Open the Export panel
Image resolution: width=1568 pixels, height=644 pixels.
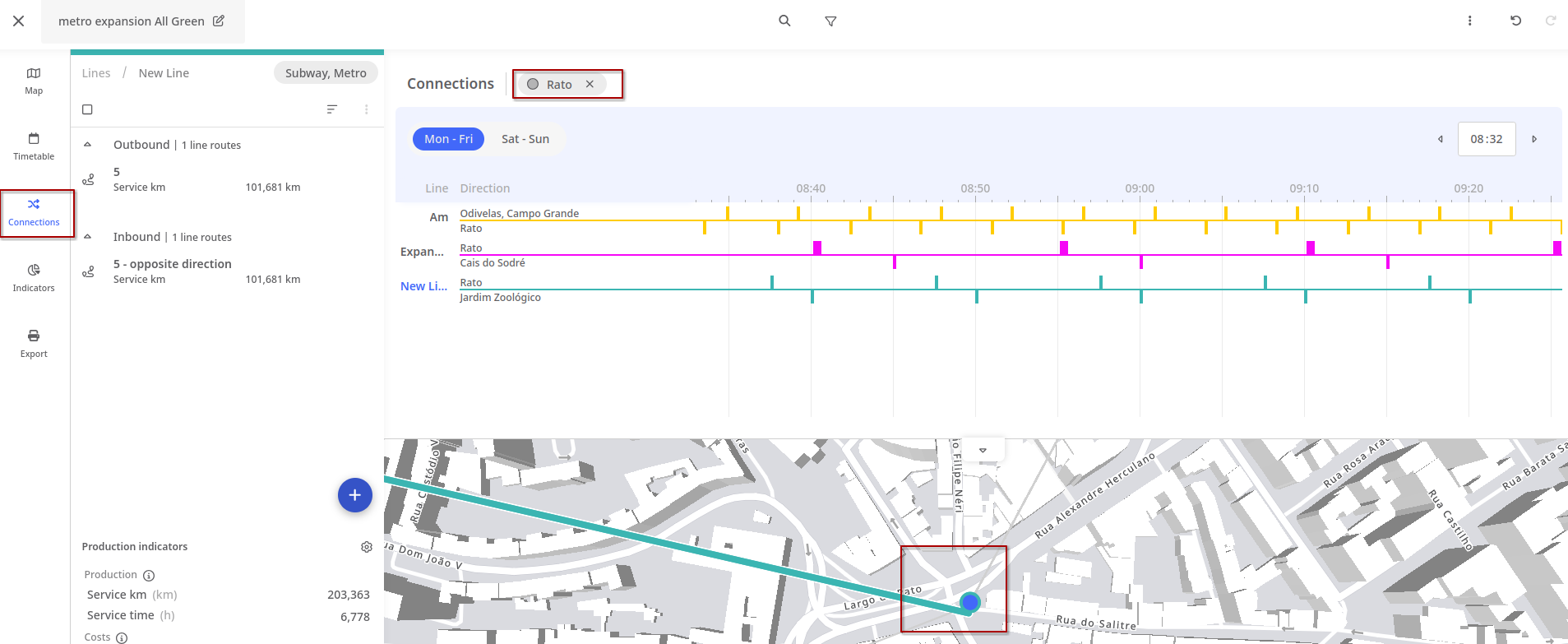[34, 344]
